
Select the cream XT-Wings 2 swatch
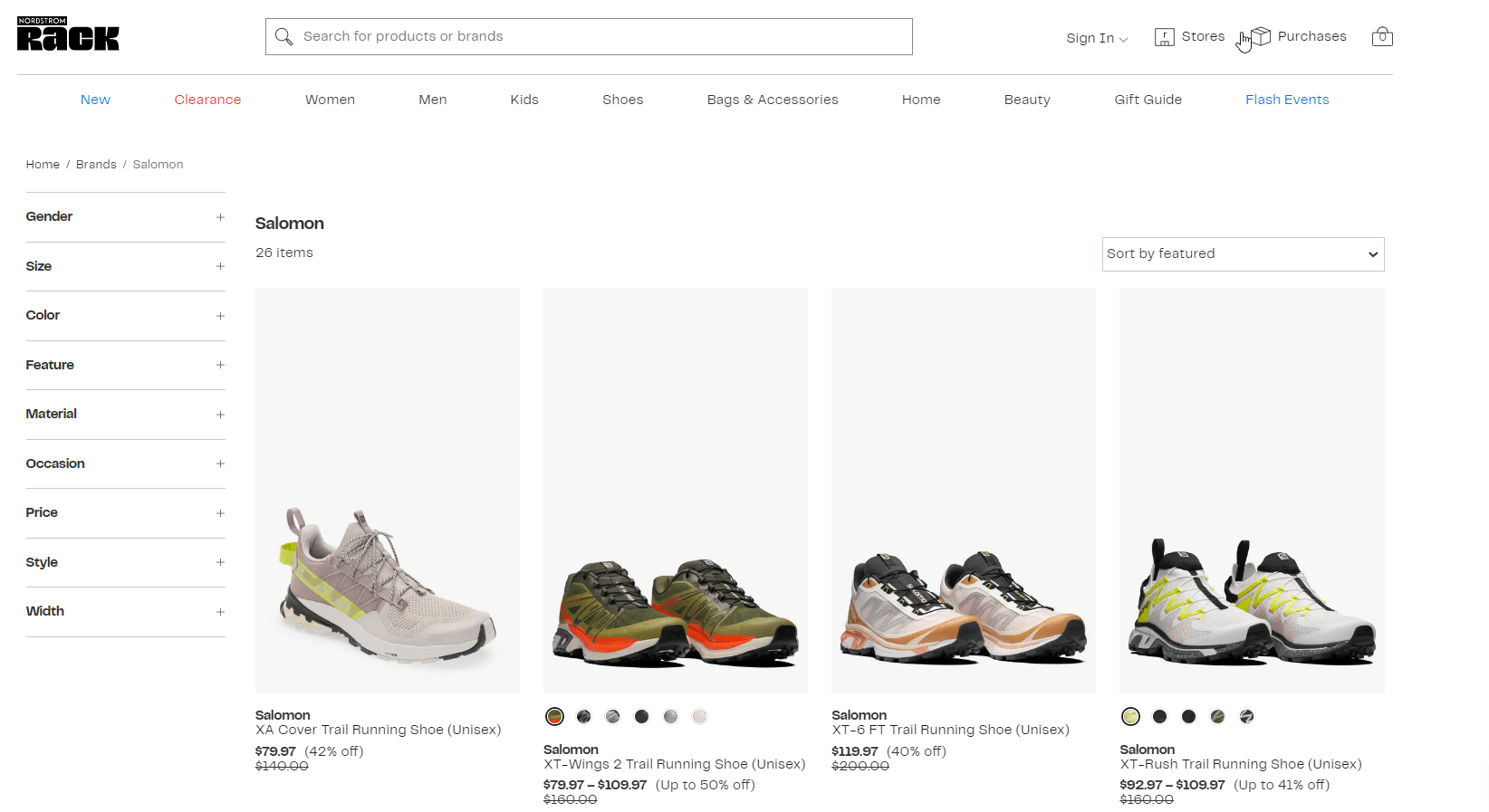700,717
